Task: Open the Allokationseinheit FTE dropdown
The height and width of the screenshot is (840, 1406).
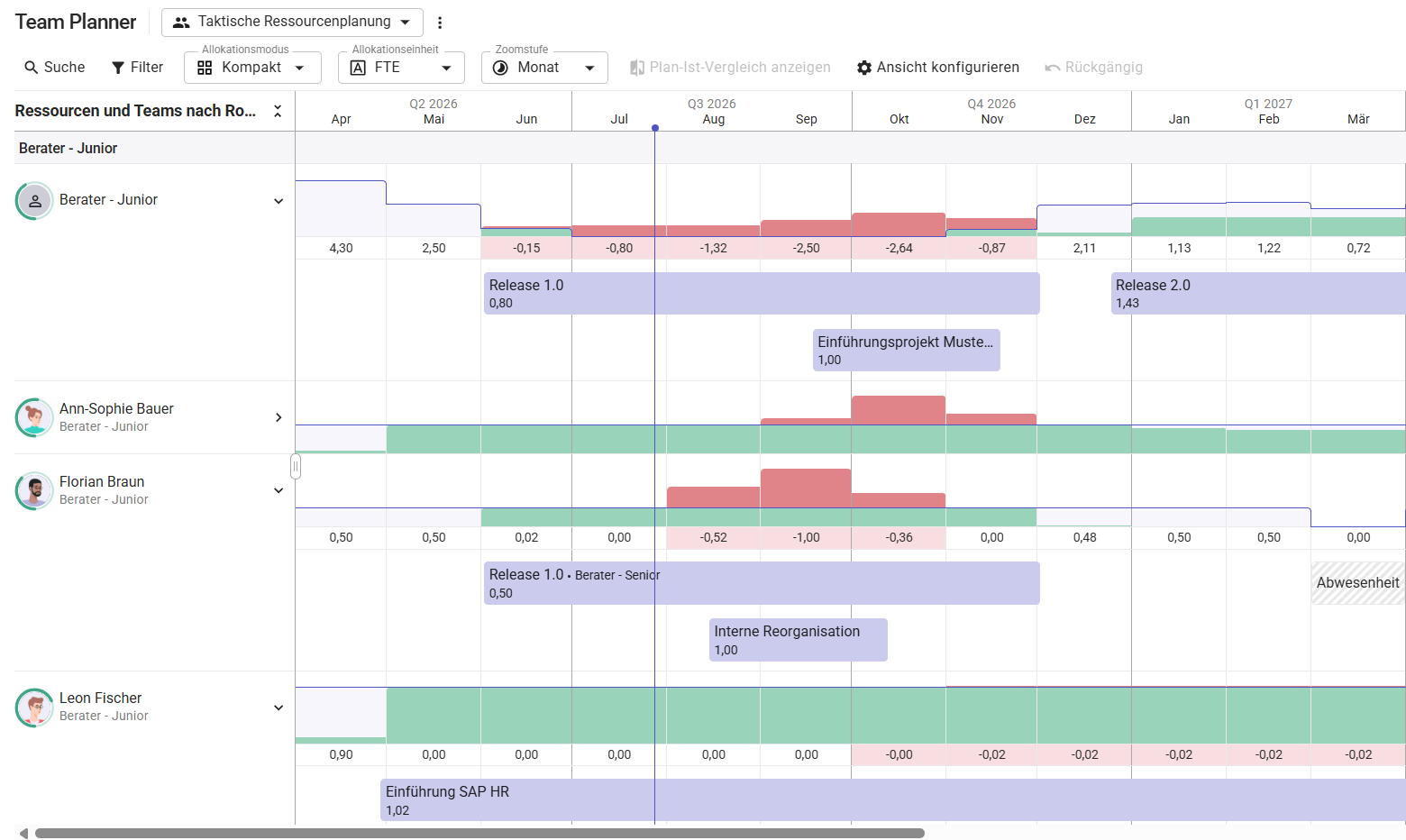Action: coord(401,68)
